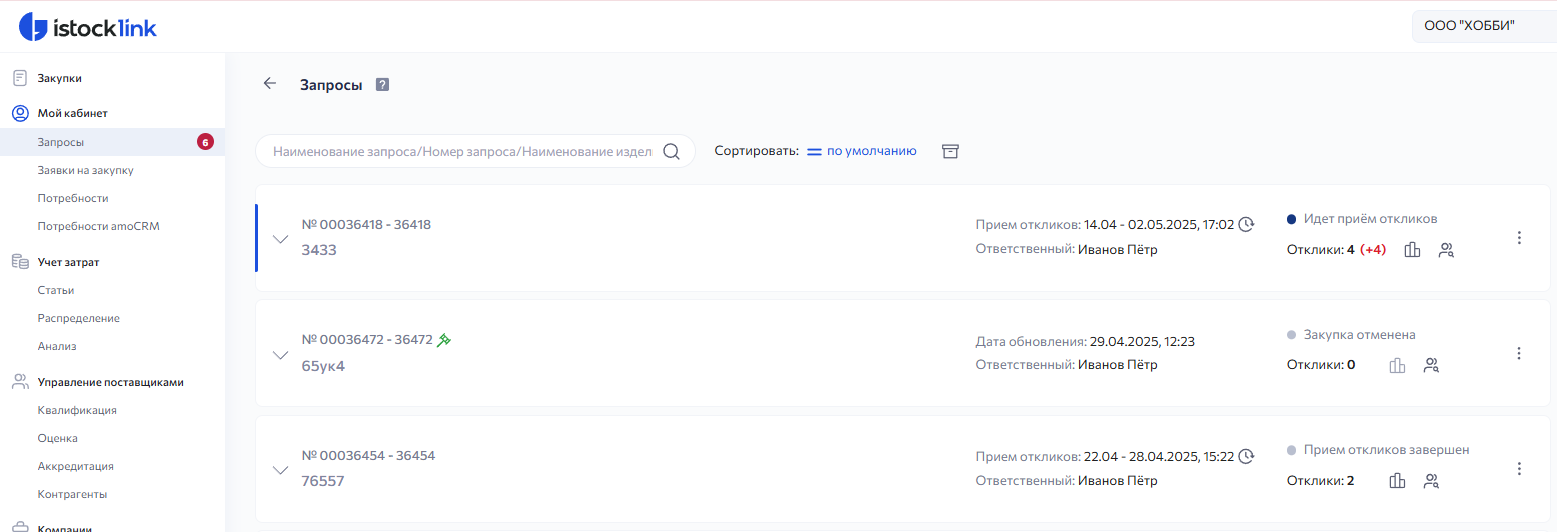Open Закупки in the sidebar
The height and width of the screenshot is (532, 1557).
click(x=59, y=78)
